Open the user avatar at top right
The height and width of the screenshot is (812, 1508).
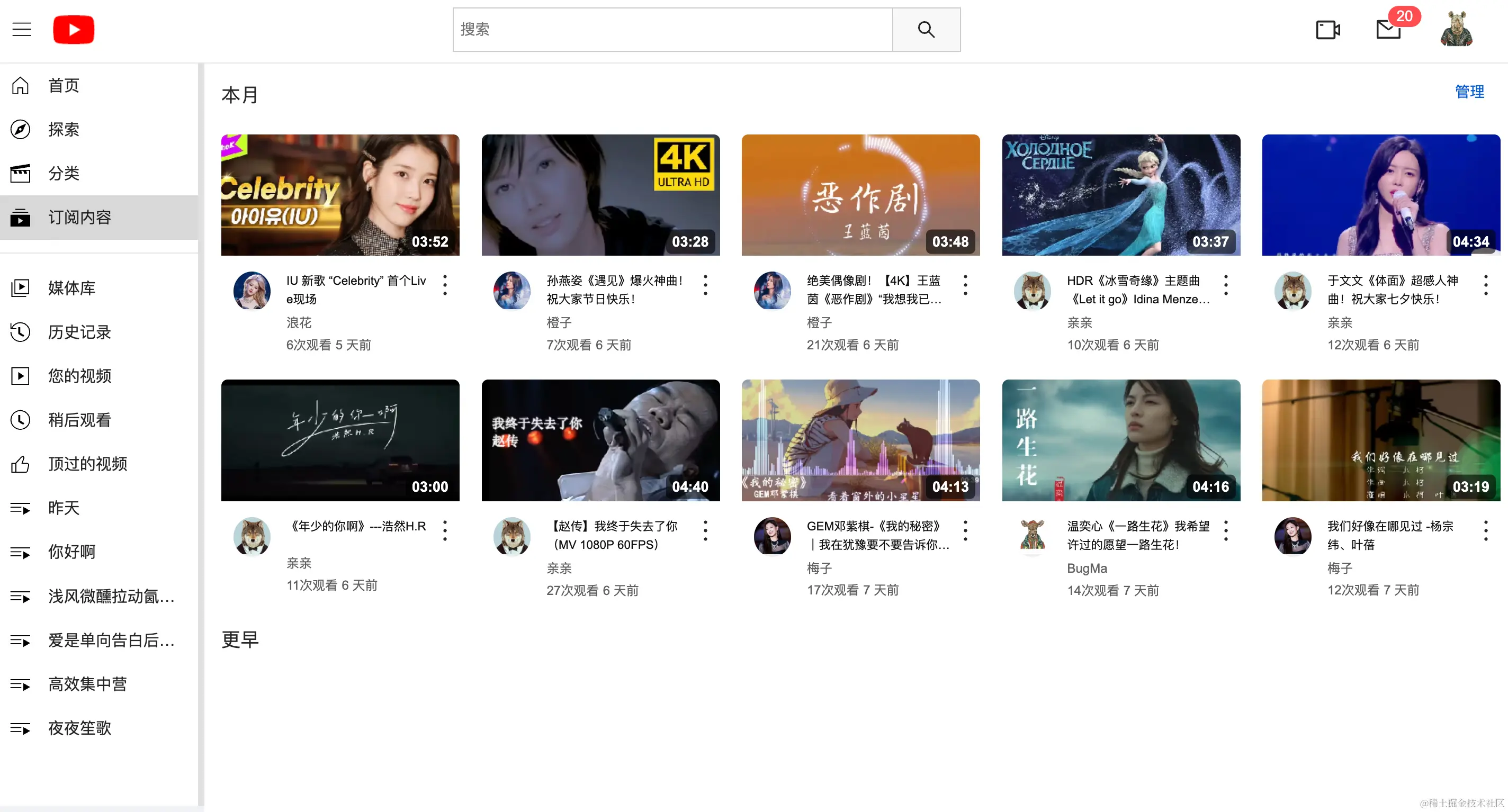(x=1457, y=29)
